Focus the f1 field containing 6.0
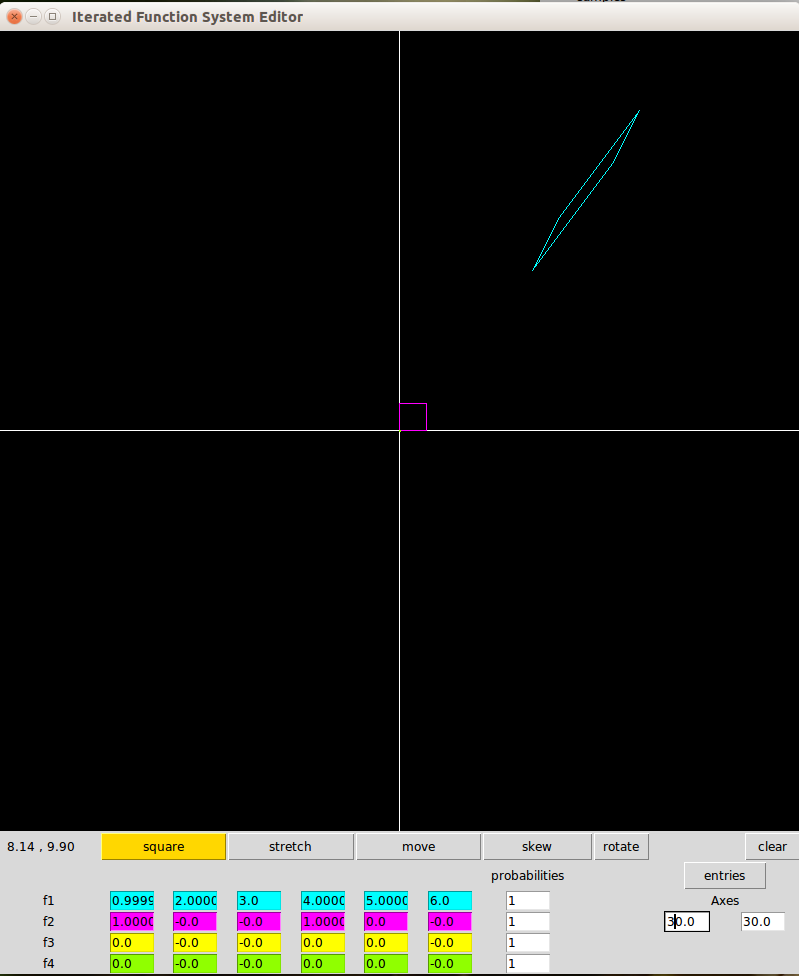The width and height of the screenshot is (799, 976). pyautogui.click(x=449, y=901)
